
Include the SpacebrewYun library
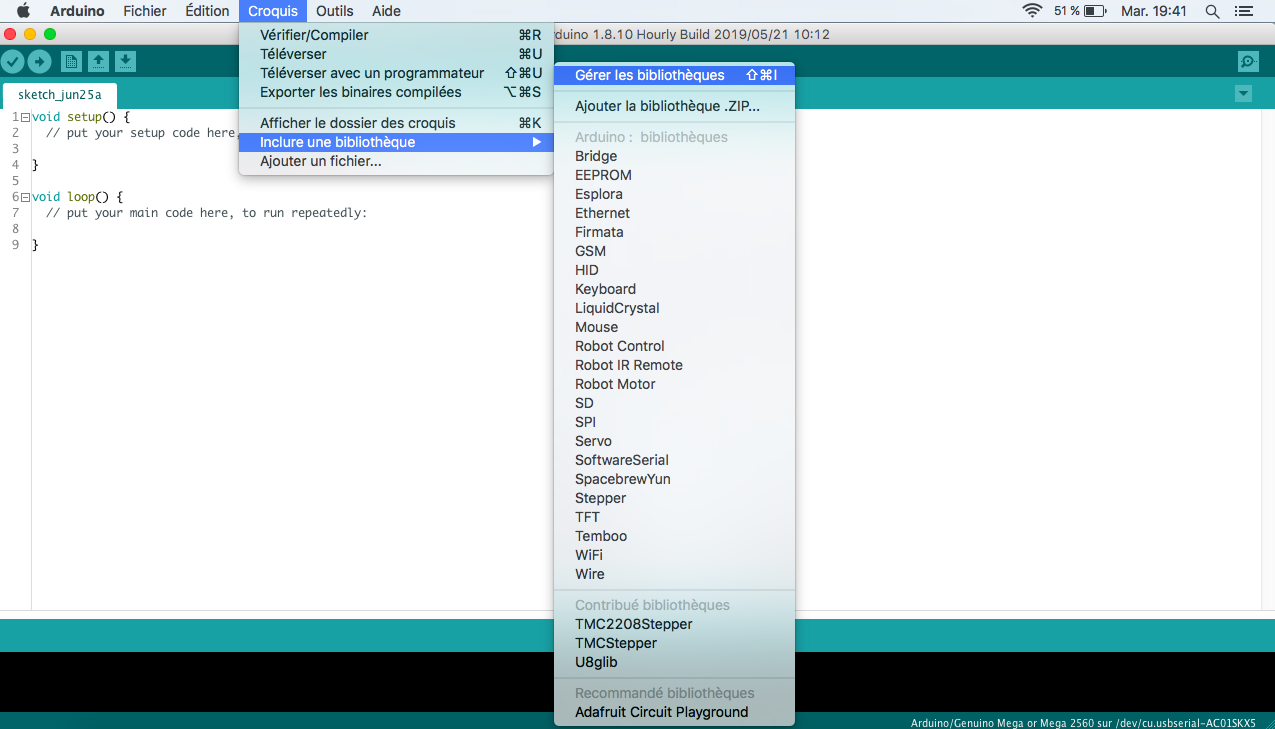click(x=675, y=479)
